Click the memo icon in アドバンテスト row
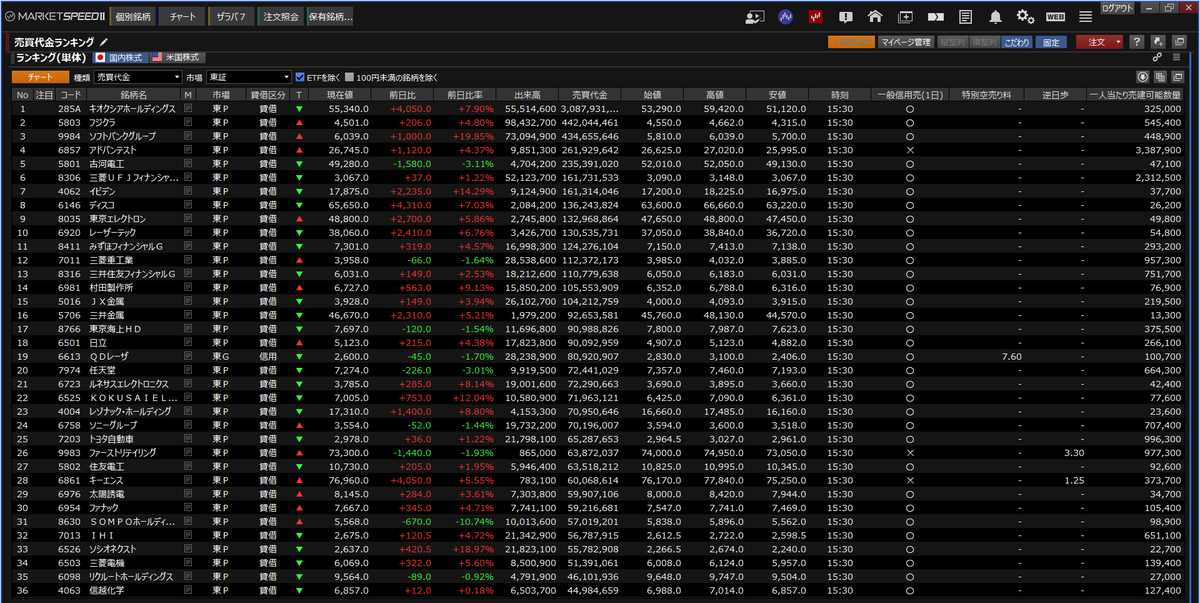The image size is (1200, 603). [188, 149]
